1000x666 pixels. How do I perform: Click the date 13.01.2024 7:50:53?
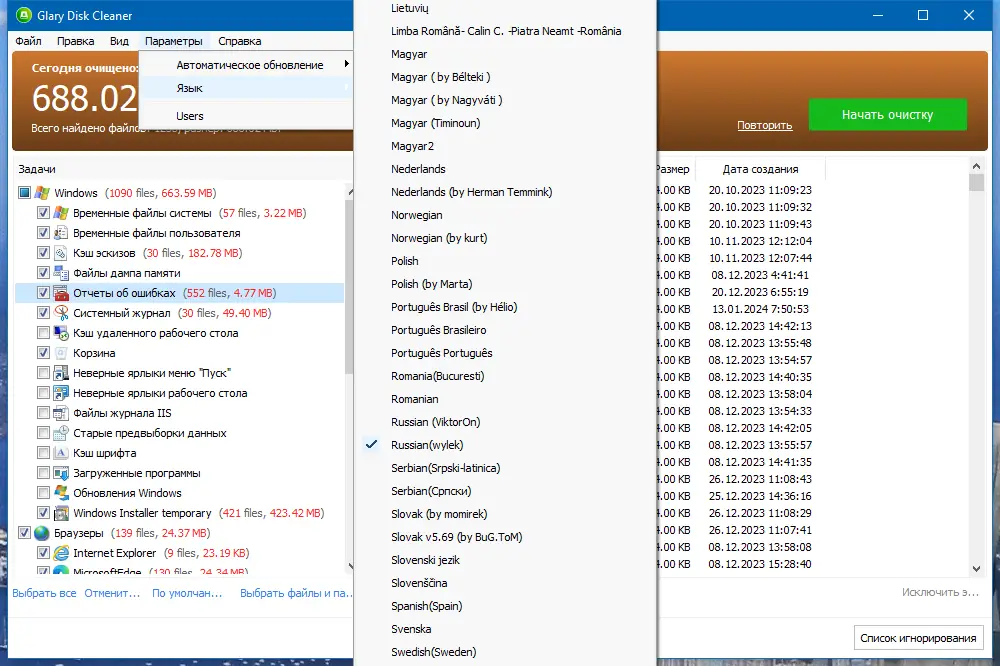coord(760,309)
